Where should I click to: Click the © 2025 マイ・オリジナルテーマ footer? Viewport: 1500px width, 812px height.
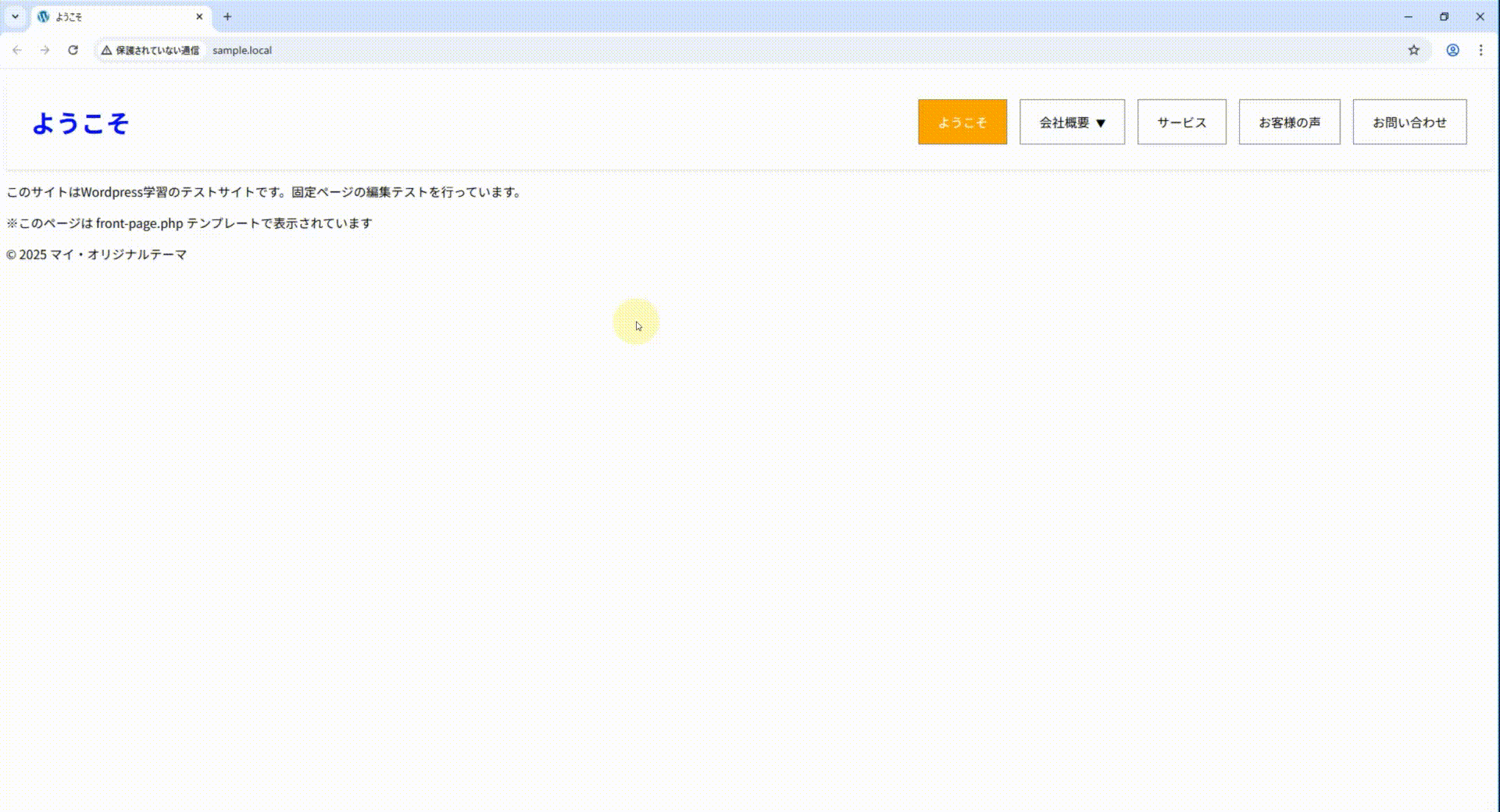pyautogui.click(x=97, y=255)
